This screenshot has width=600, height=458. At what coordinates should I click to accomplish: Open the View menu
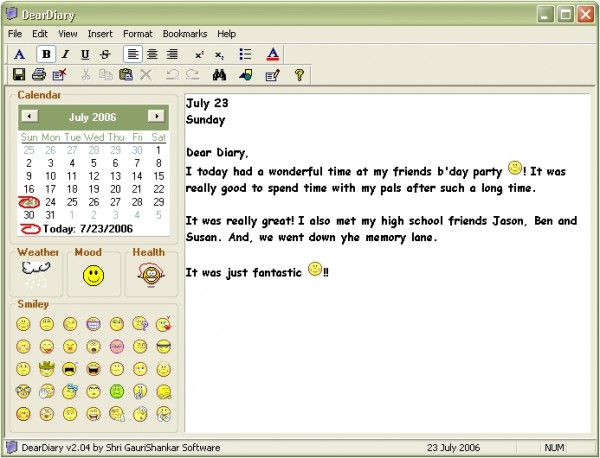68,34
